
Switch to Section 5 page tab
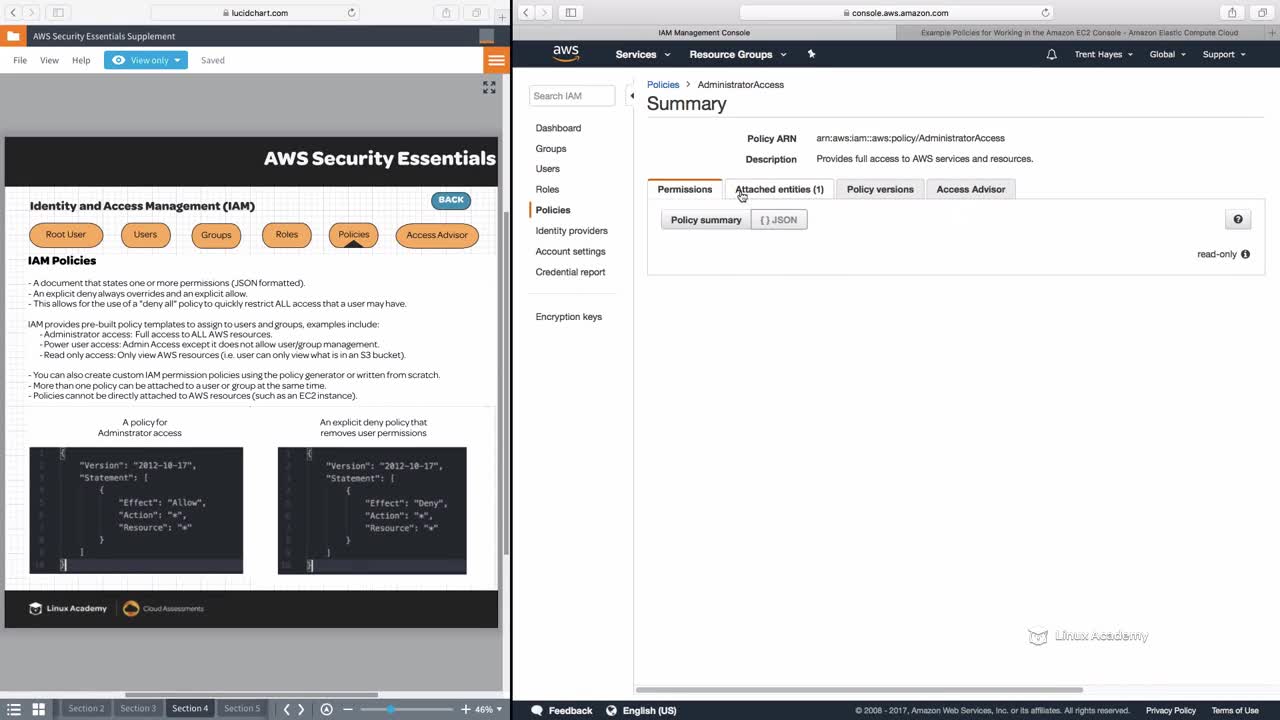[242, 709]
